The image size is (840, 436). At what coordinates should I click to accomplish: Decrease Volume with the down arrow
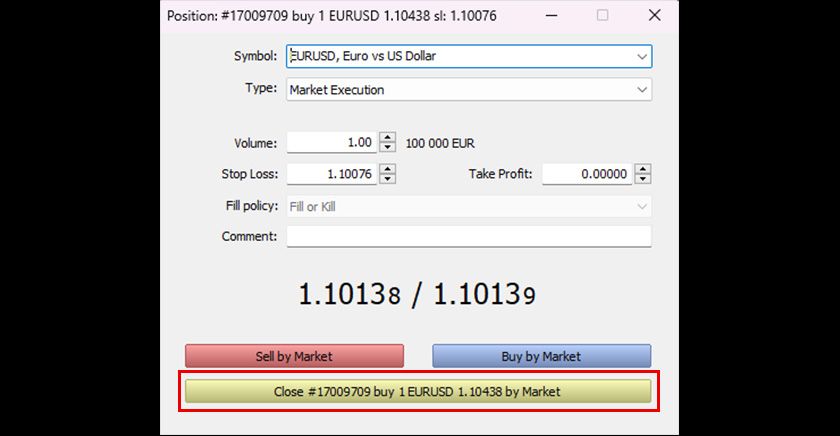388,148
